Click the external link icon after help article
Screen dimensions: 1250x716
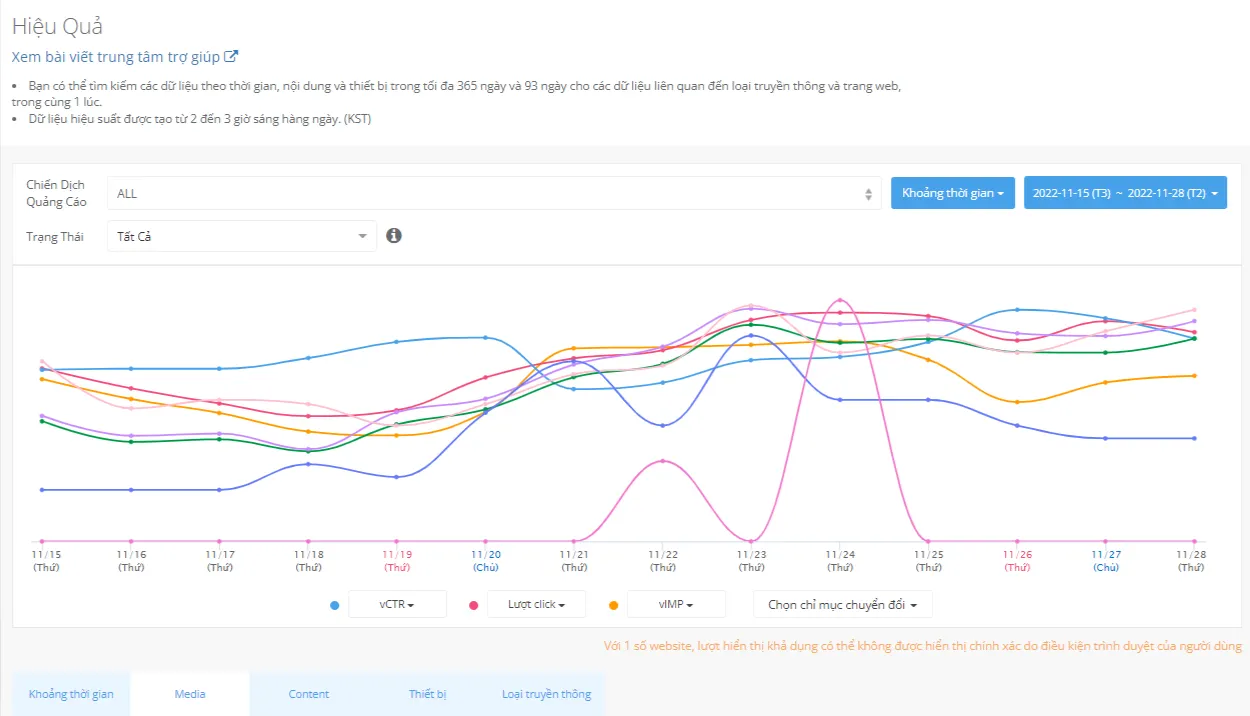(x=231, y=57)
